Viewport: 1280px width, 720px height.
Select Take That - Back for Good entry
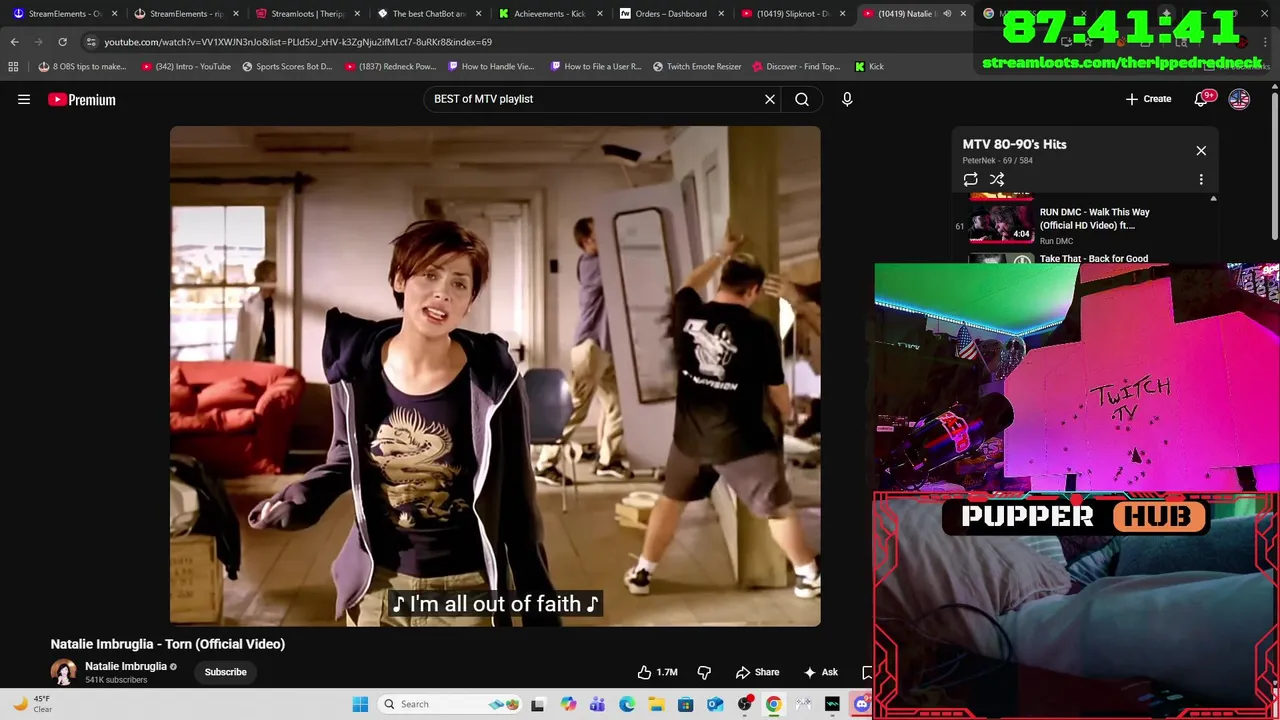point(1094,258)
